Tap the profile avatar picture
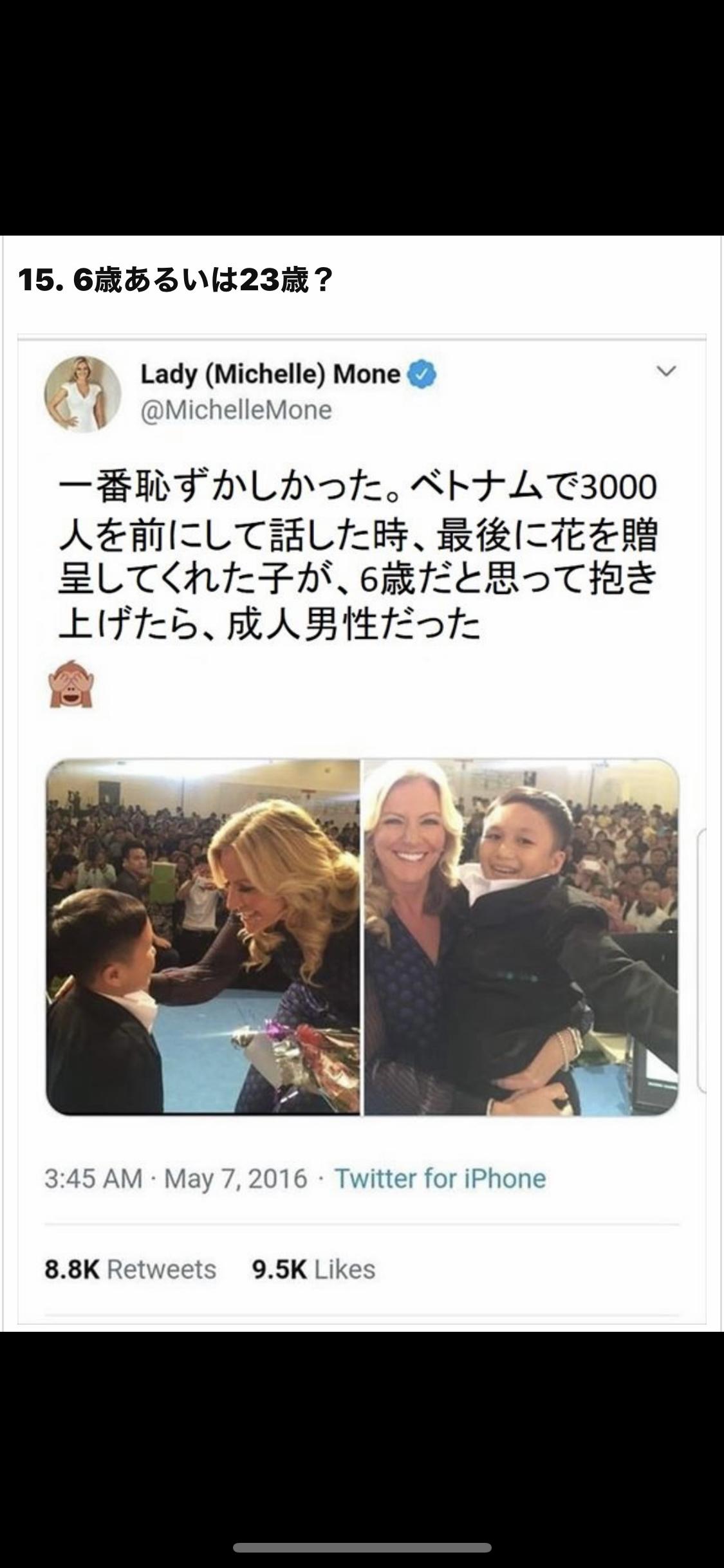 (x=82, y=393)
